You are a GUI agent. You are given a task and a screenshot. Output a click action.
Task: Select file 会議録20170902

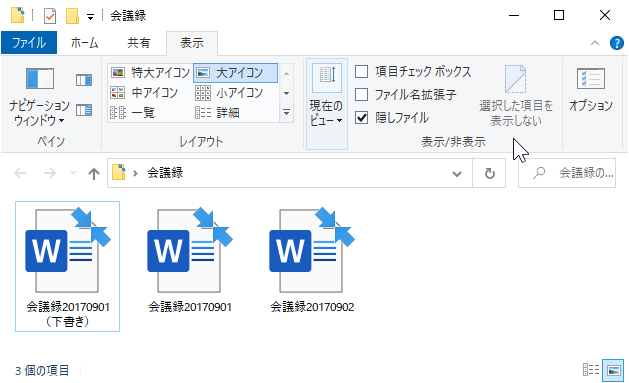click(x=312, y=261)
